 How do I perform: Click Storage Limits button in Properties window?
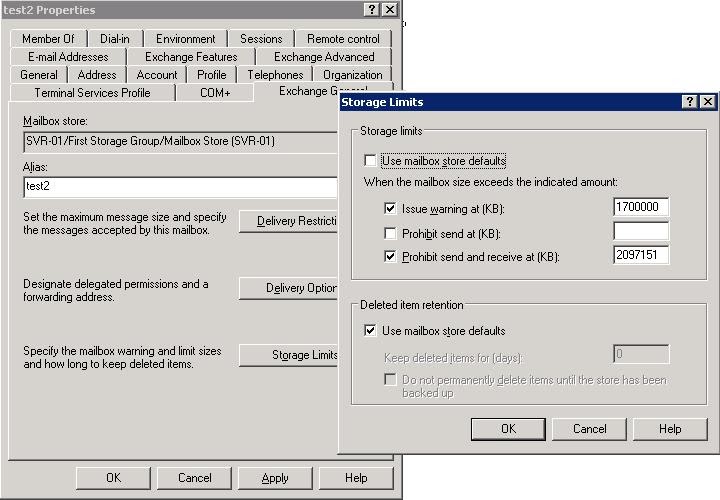[x=288, y=355]
